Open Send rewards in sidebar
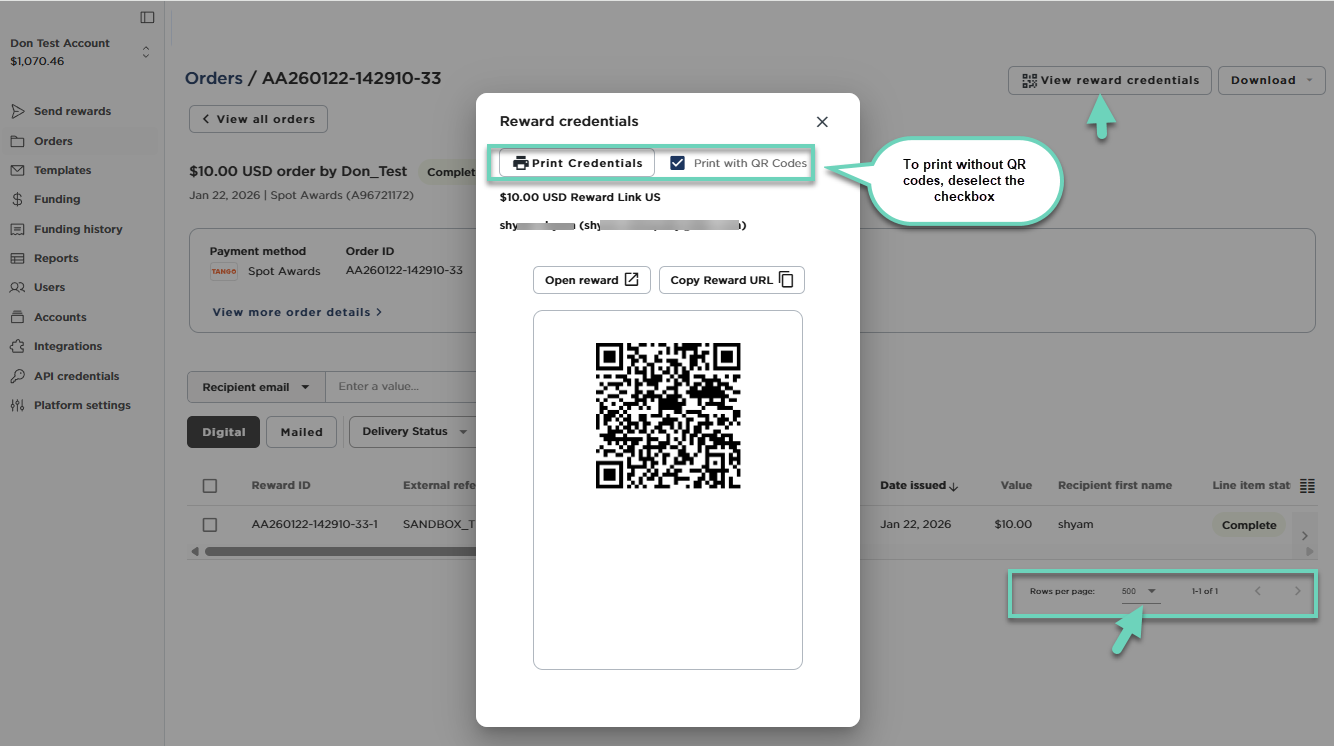Viewport: 1334px width, 746px height. click(x=72, y=111)
